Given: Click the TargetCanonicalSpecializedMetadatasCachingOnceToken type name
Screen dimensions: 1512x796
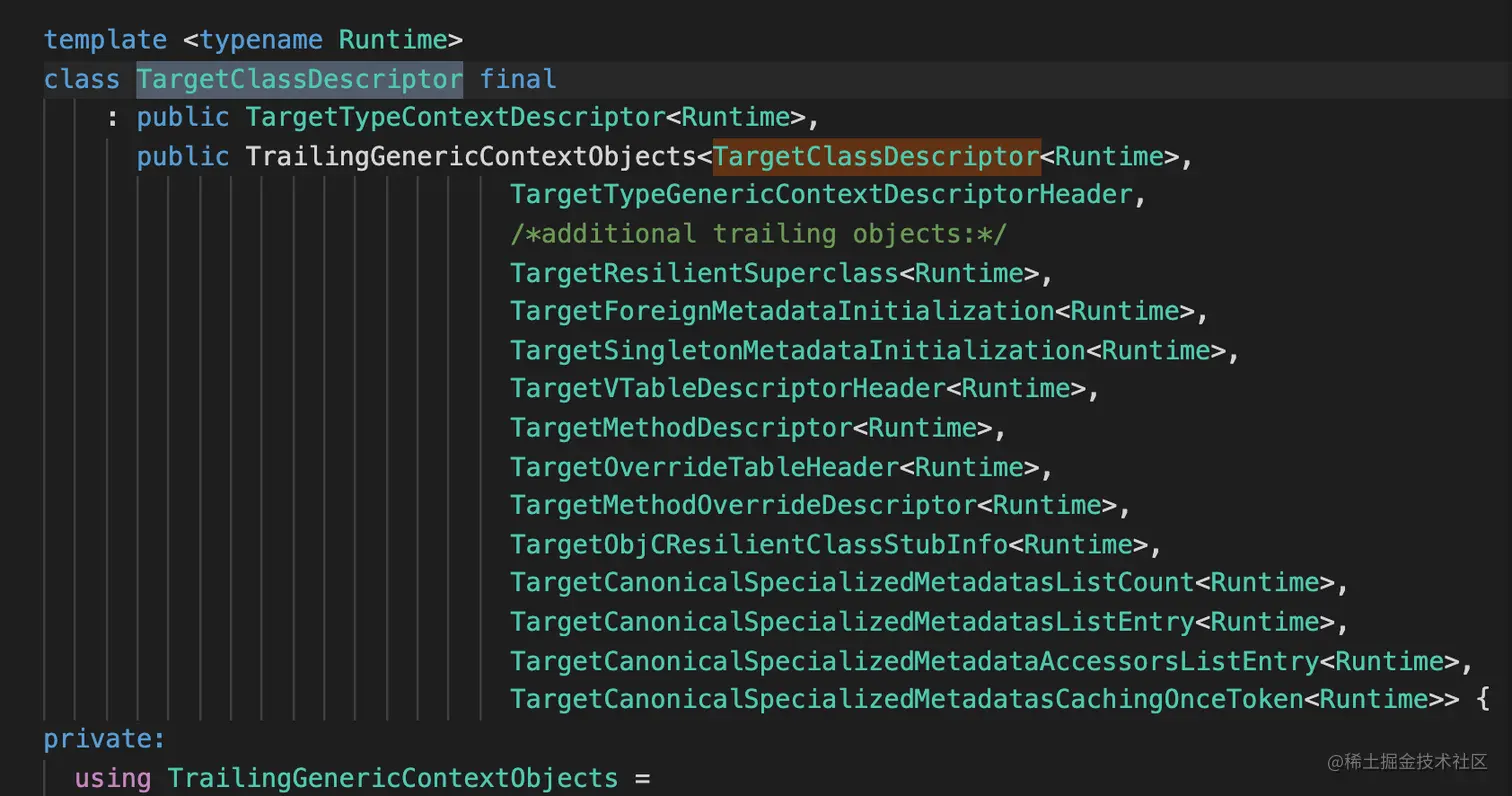Looking at the screenshot, I should pyautogui.click(x=906, y=699).
